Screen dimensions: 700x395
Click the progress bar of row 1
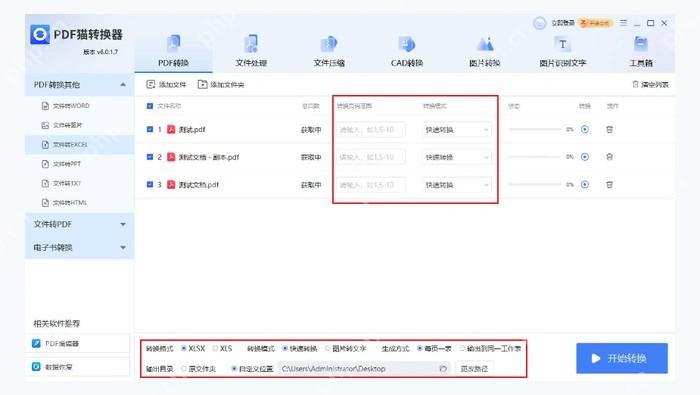click(535, 129)
